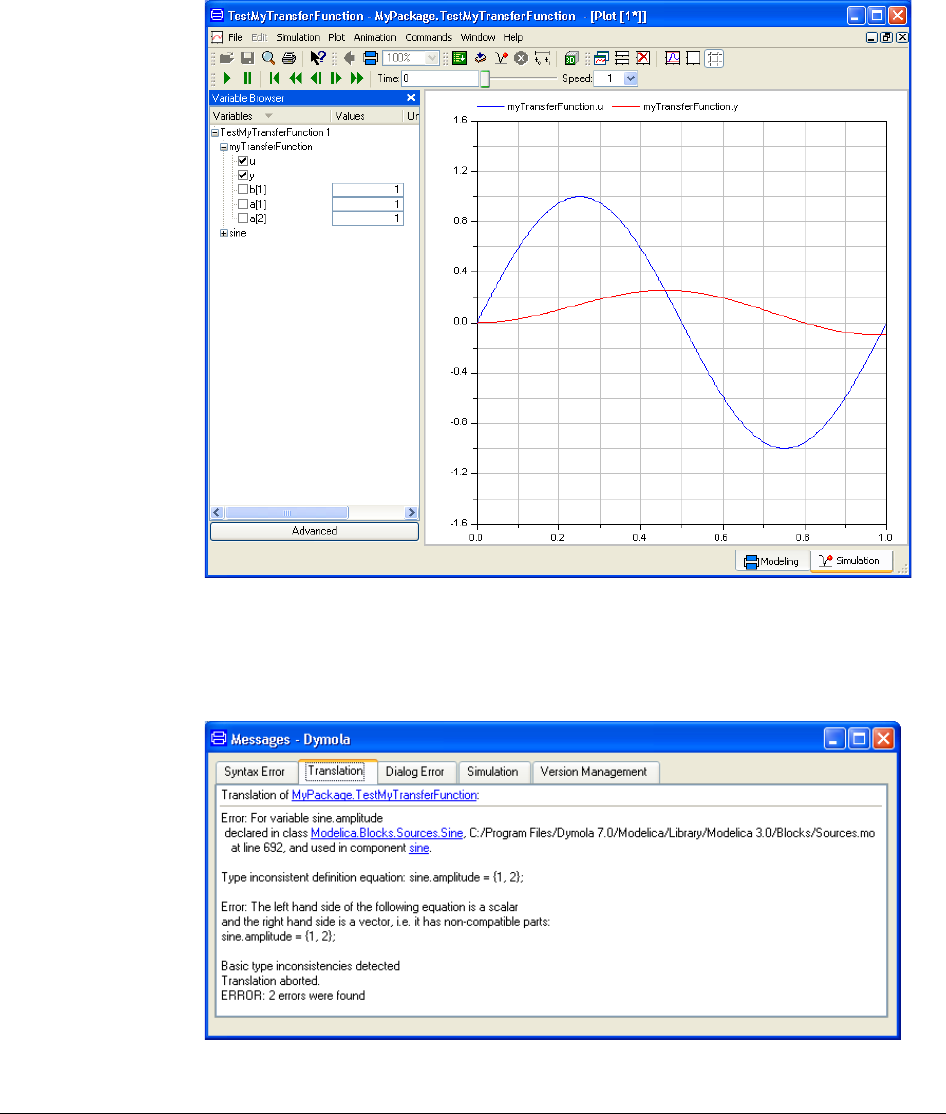Screen dimensions: 946x1114
Task: Click the Time input field
Action: coord(440,79)
